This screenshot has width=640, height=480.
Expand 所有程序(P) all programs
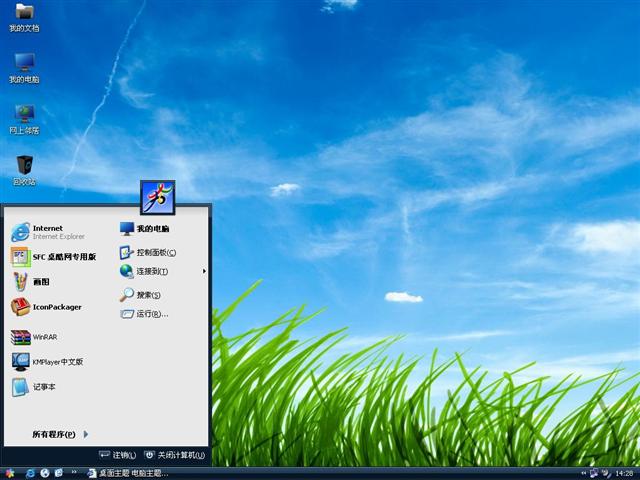60,434
